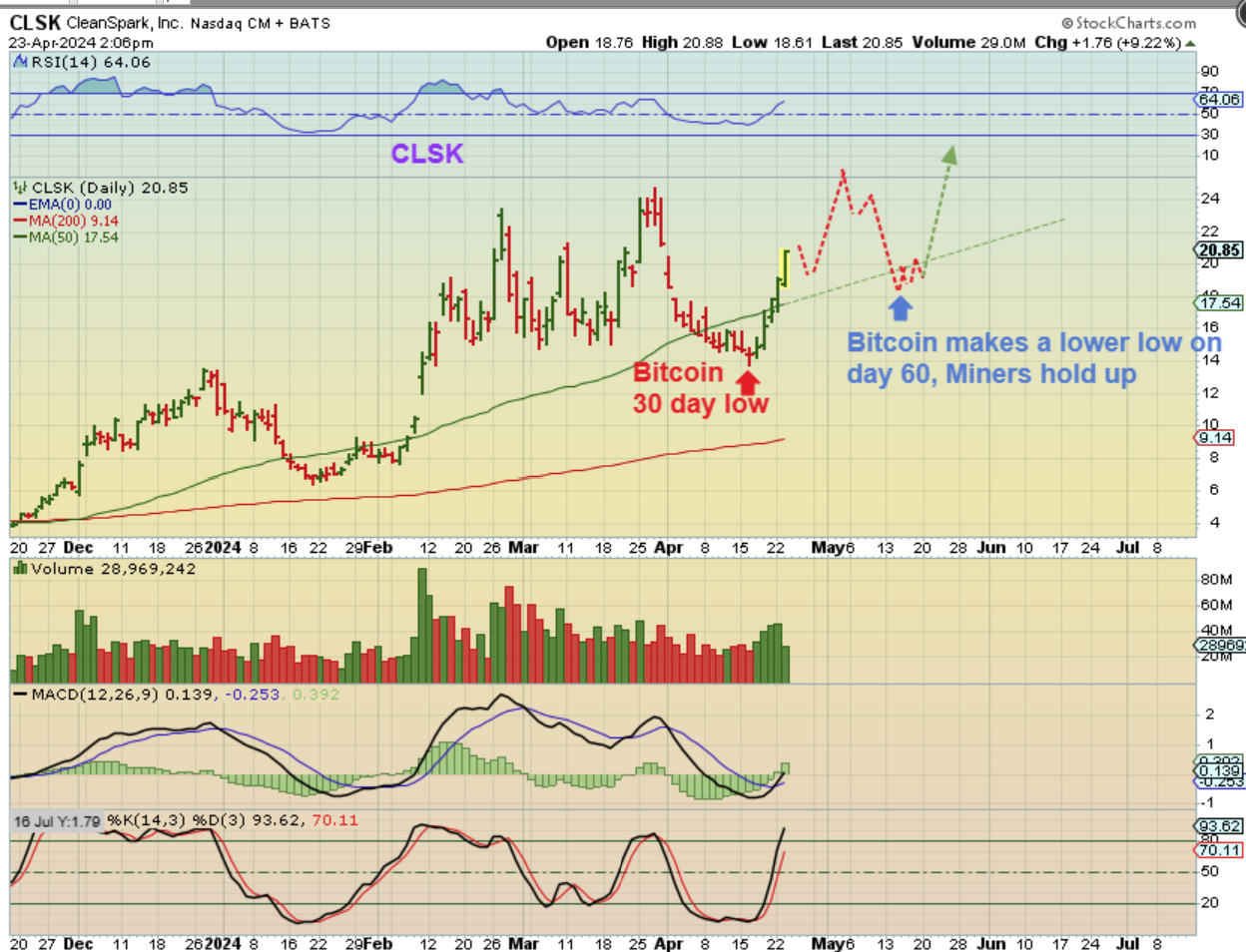Click the blue EMA(0) legend line
The height and width of the screenshot is (952, 1246).
coord(20,205)
